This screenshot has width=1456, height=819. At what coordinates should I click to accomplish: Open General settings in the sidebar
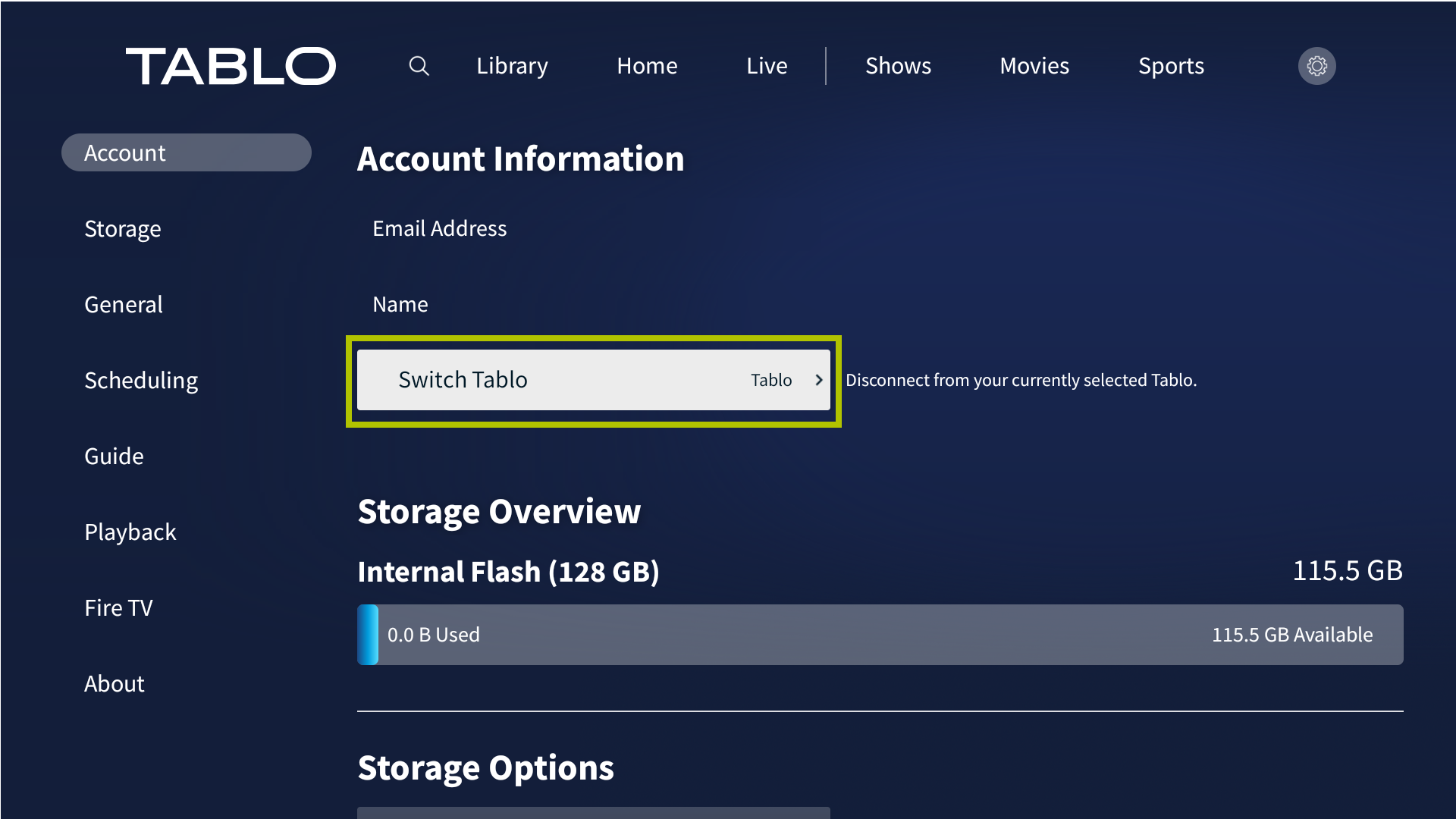click(124, 304)
